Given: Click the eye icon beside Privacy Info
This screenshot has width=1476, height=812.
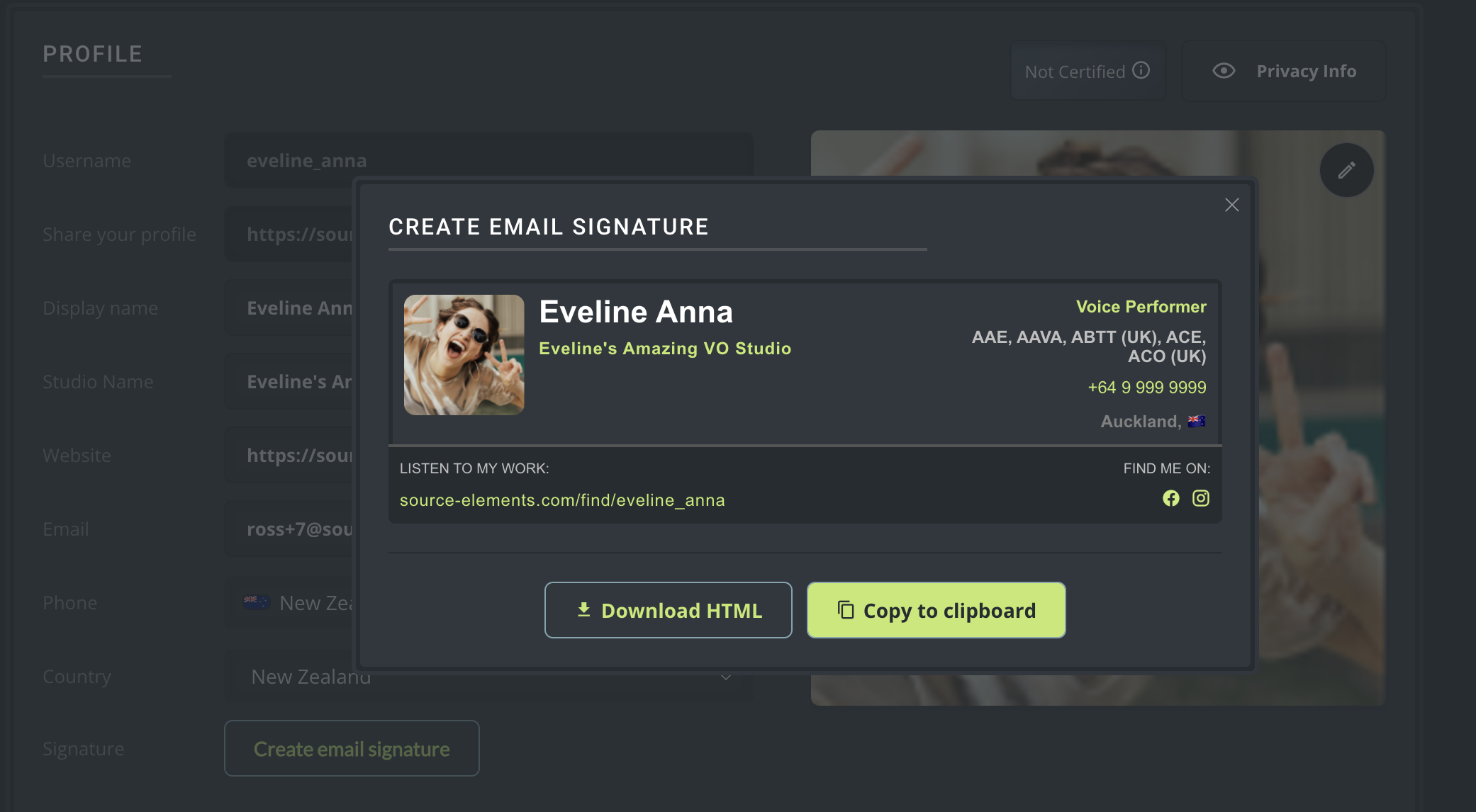Looking at the screenshot, I should point(1224,71).
